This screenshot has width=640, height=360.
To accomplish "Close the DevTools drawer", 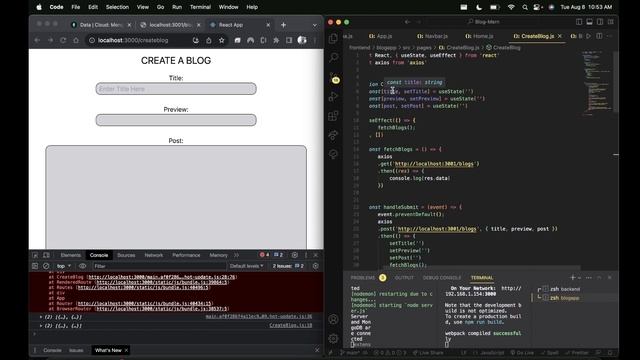I will pos(317,350).
